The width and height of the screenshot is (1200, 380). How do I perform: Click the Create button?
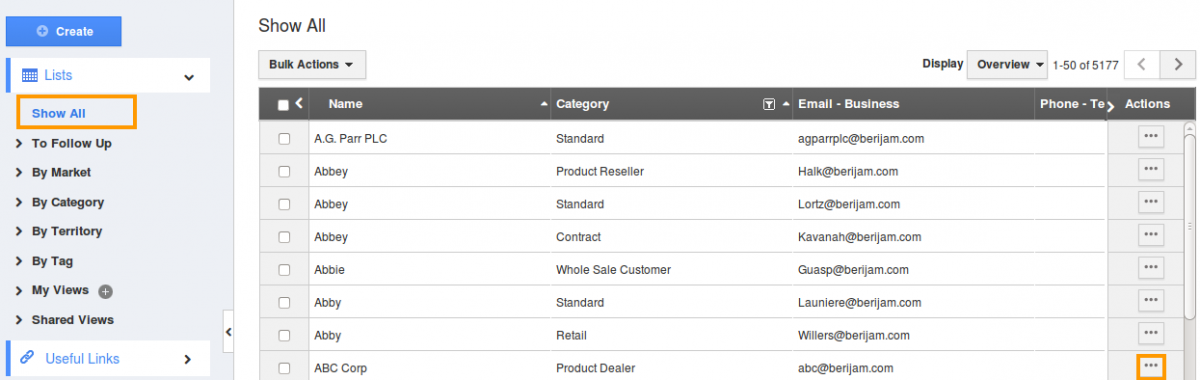[x=64, y=31]
